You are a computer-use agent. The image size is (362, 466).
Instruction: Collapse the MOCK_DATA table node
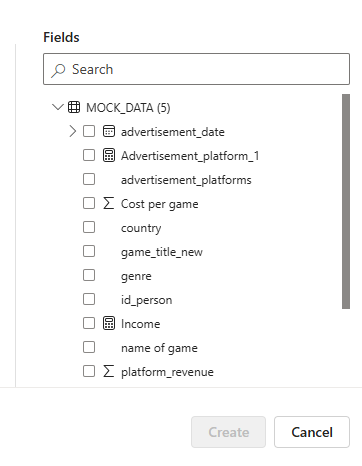(58, 107)
